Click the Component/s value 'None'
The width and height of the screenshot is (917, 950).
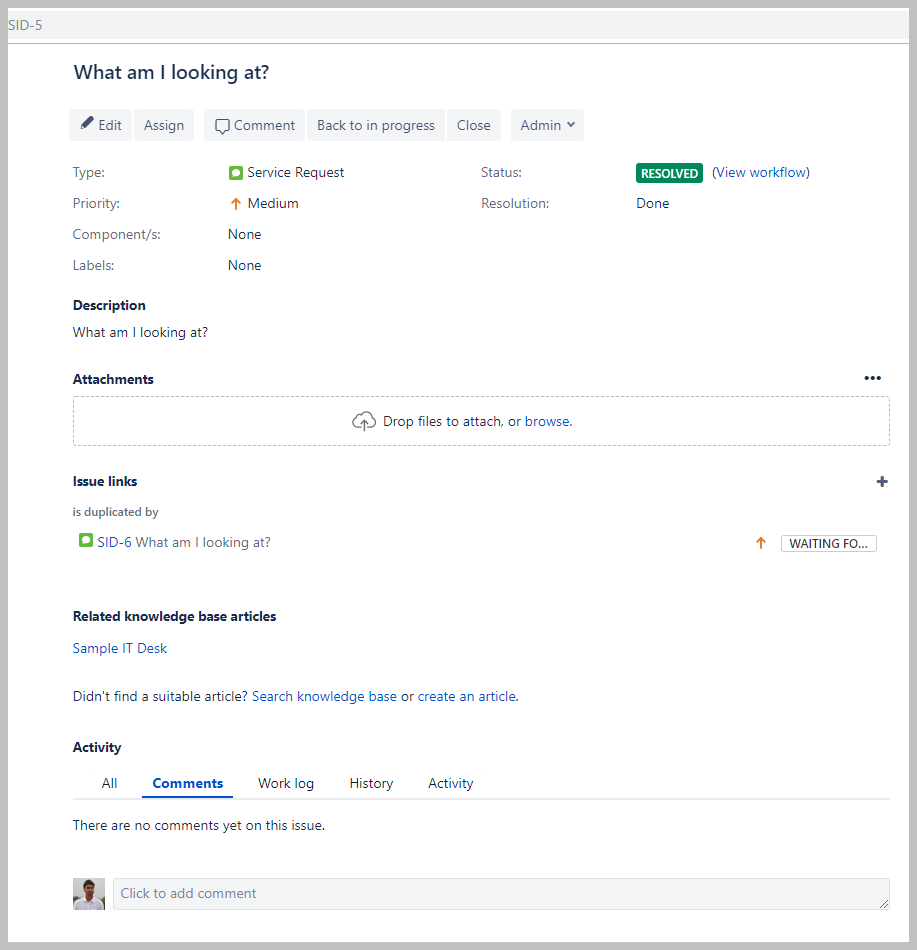coord(244,234)
